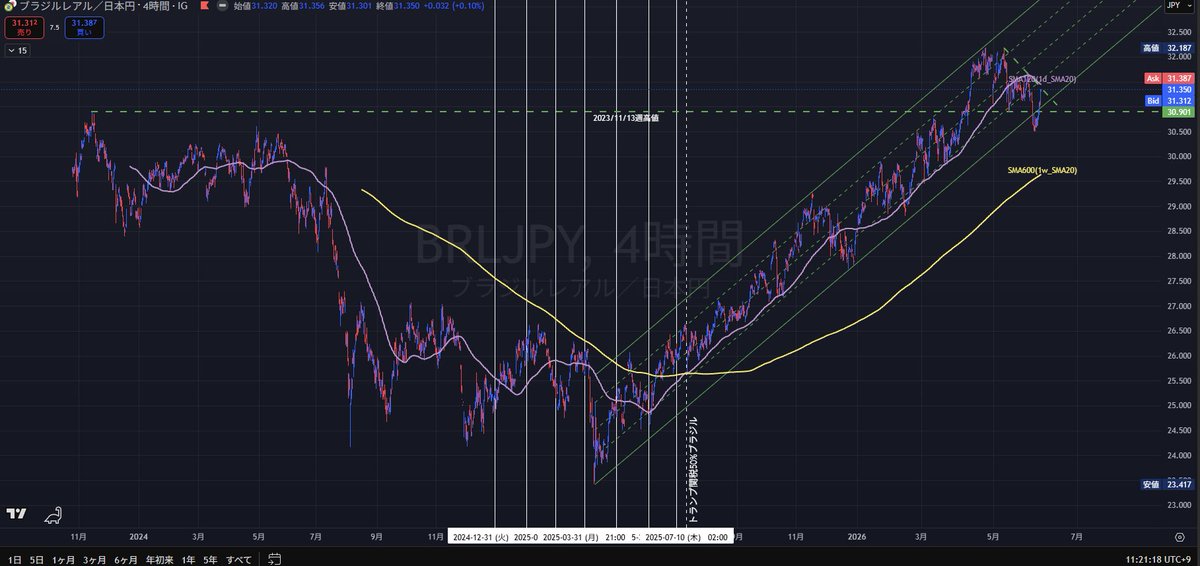Expand the collapsed 15 indicators legend
The image size is (1200, 566).
[x=18, y=50]
